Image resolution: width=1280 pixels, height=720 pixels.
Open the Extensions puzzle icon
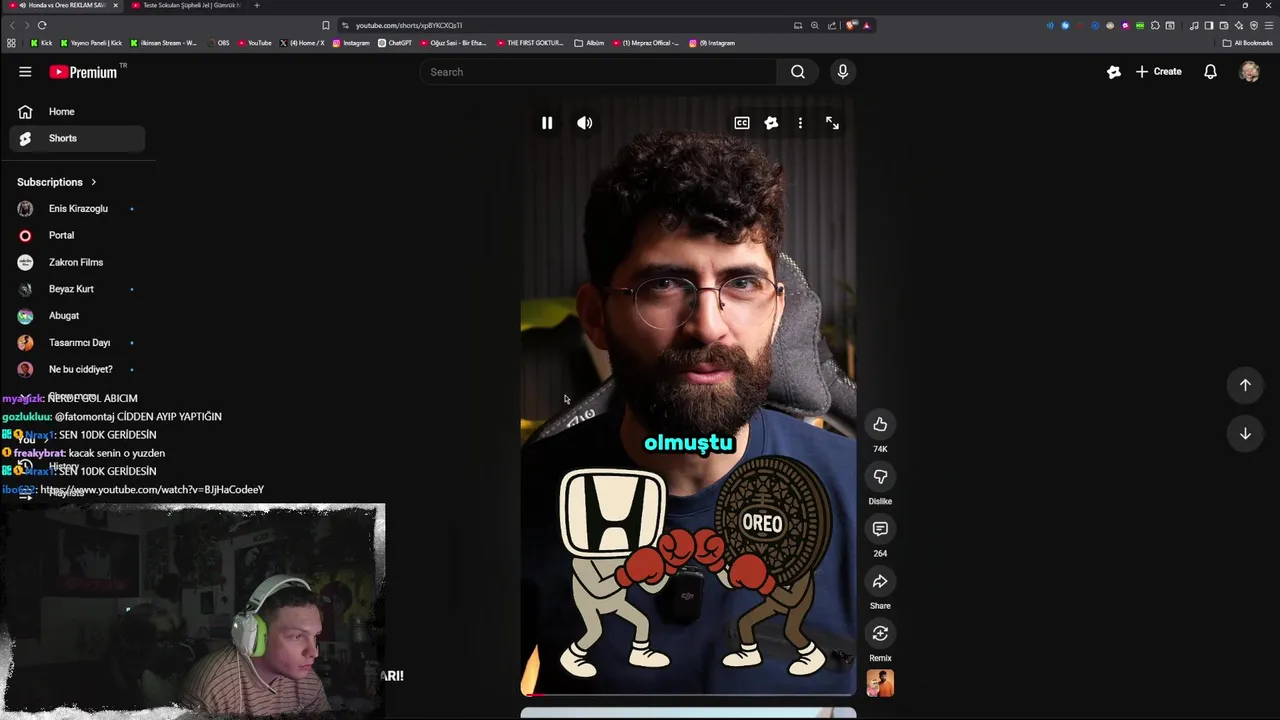(1155, 25)
